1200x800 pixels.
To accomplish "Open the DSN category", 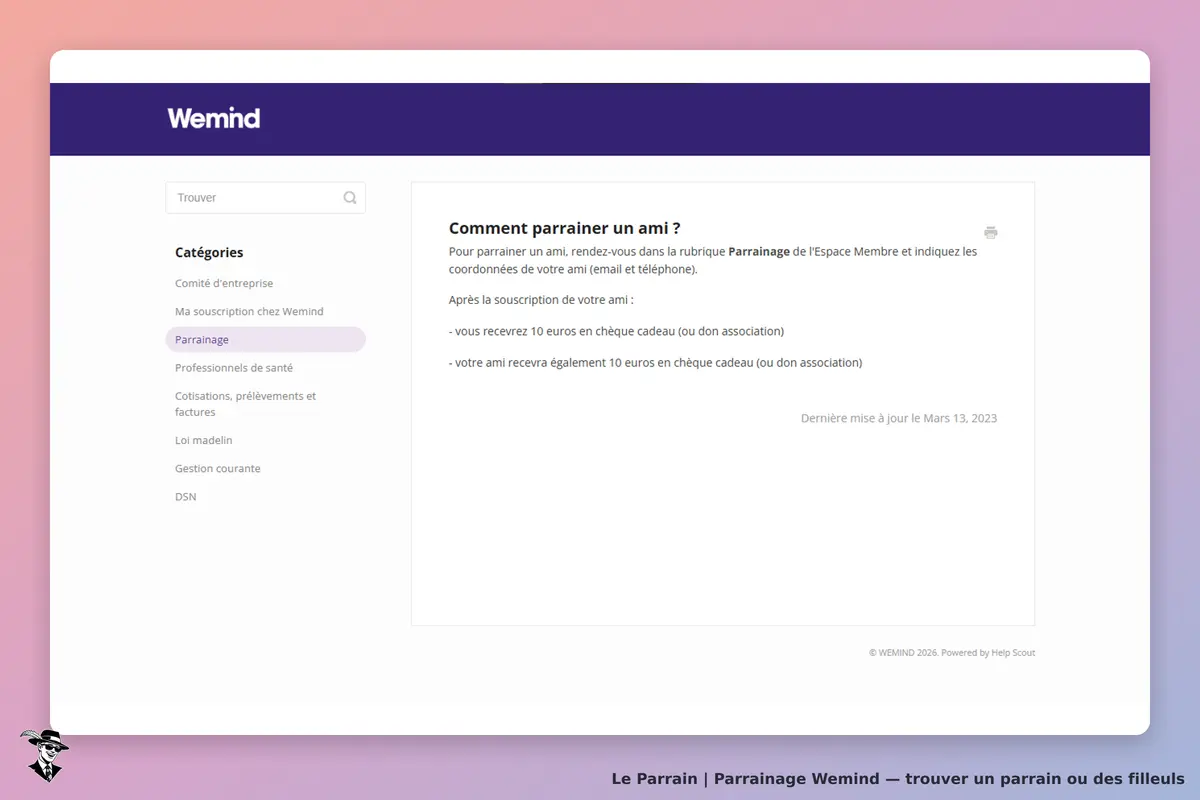I will click(x=186, y=496).
